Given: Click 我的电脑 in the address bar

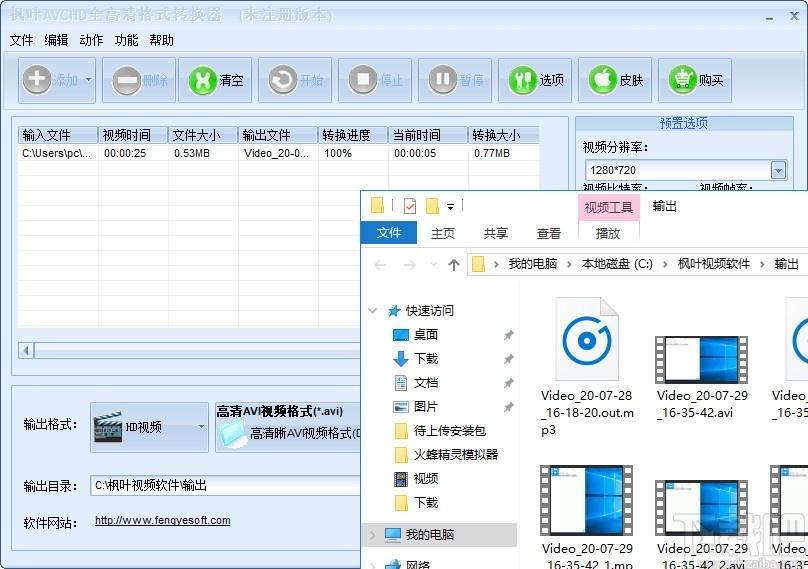Looking at the screenshot, I should 533,264.
